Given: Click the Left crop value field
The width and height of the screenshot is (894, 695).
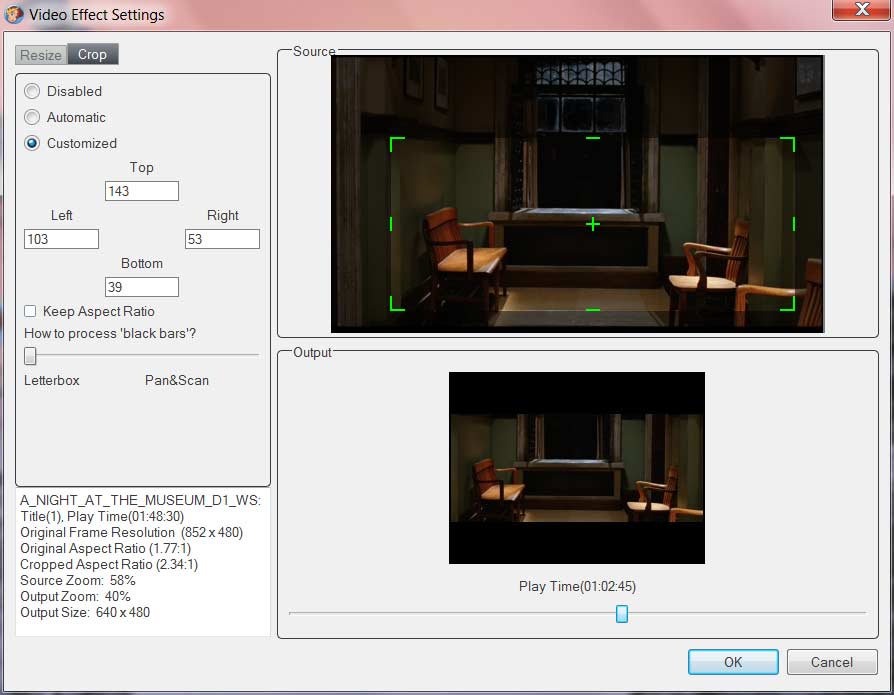Looking at the screenshot, I should pyautogui.click(x=62, y=239).
